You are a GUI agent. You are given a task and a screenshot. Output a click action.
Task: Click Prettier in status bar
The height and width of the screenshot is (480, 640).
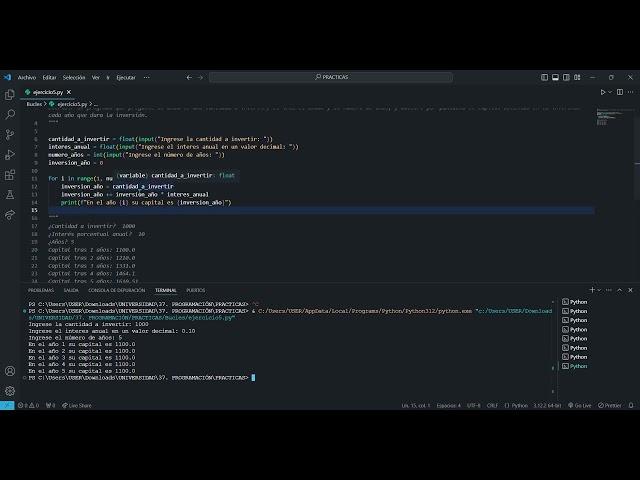coord(610,405)
